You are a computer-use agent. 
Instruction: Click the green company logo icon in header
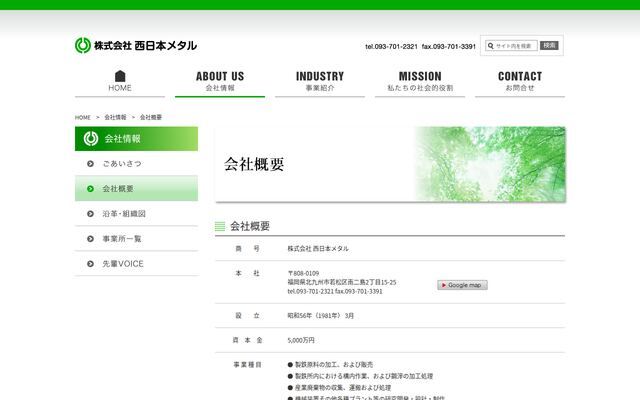[x=83, y=45]
